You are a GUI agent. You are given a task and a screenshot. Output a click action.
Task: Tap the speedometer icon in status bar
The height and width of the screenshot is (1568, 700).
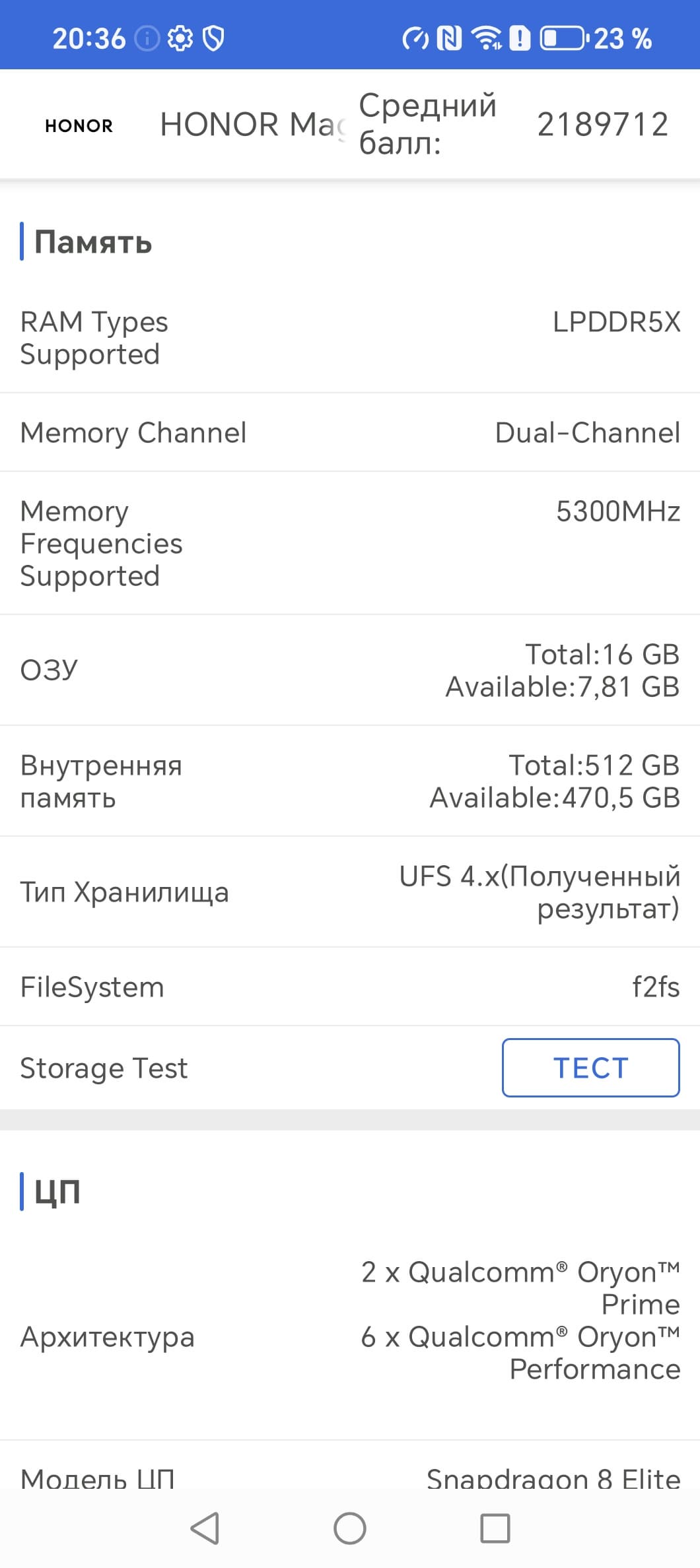tap(415, 38)
